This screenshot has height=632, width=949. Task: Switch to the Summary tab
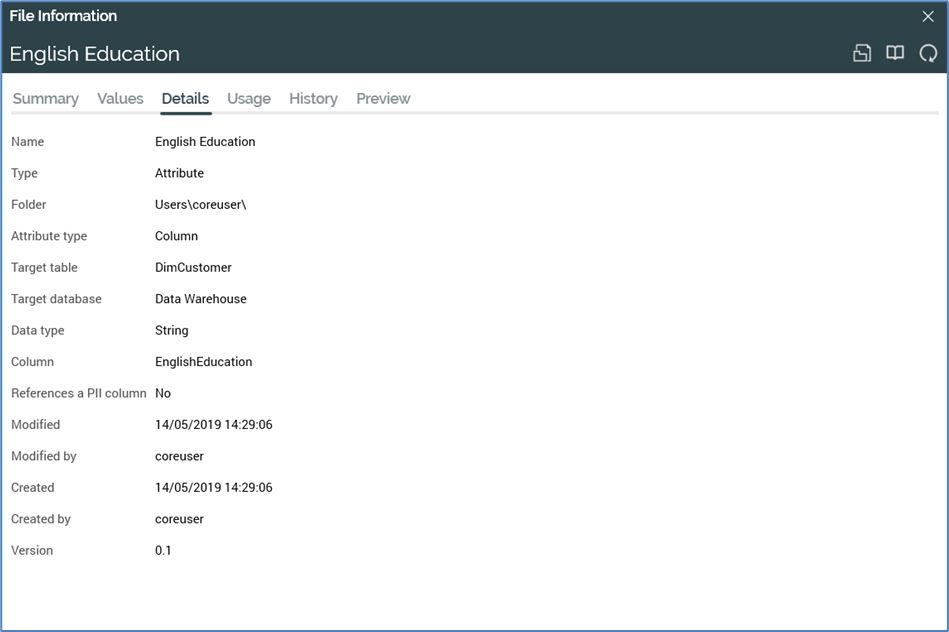click(x=45, y=99)
